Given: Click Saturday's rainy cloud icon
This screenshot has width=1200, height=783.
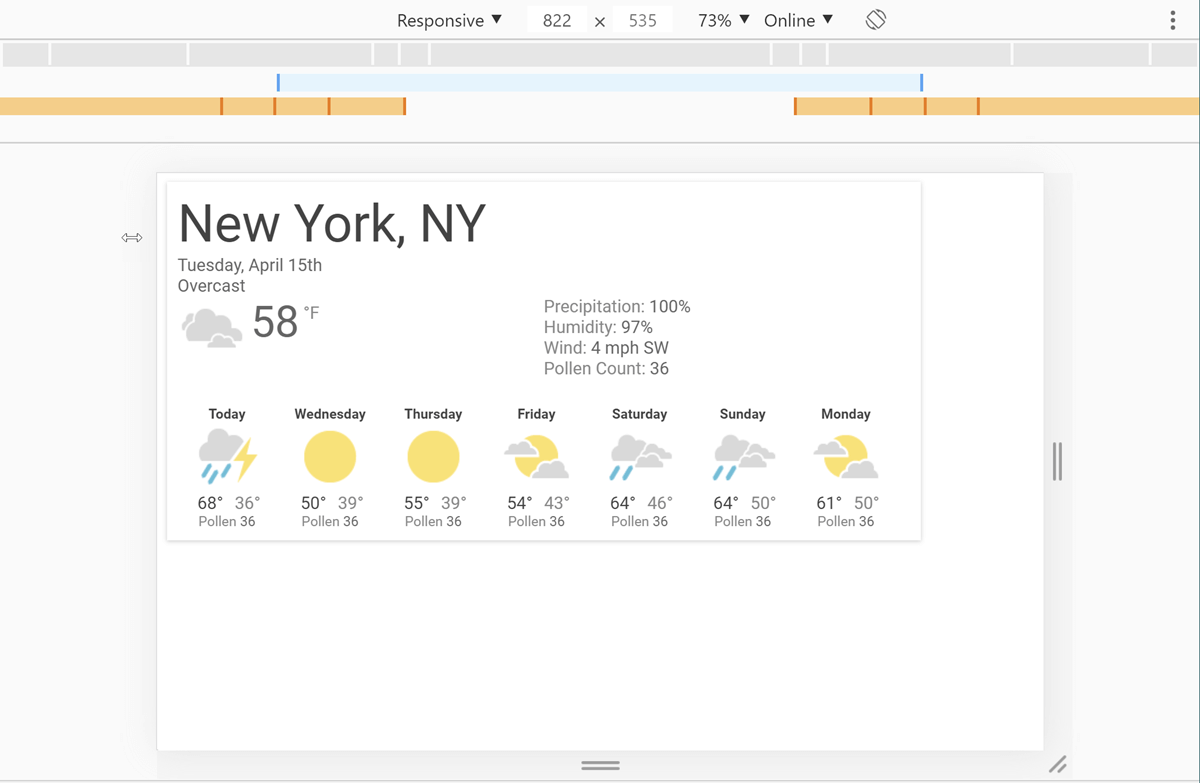Looking at the screenshot, I should point(640,457).
